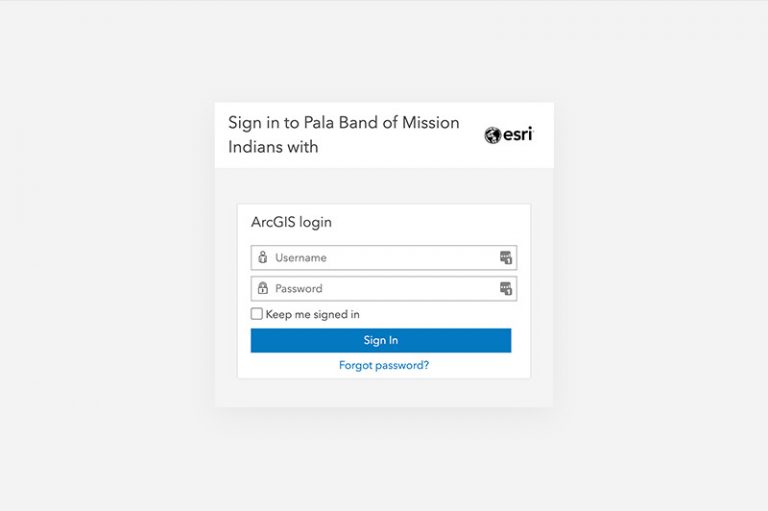This screenshot has height=511, width=768.
Task: Enable the Keep me signed in checkbox
Action: coord(257,314)
